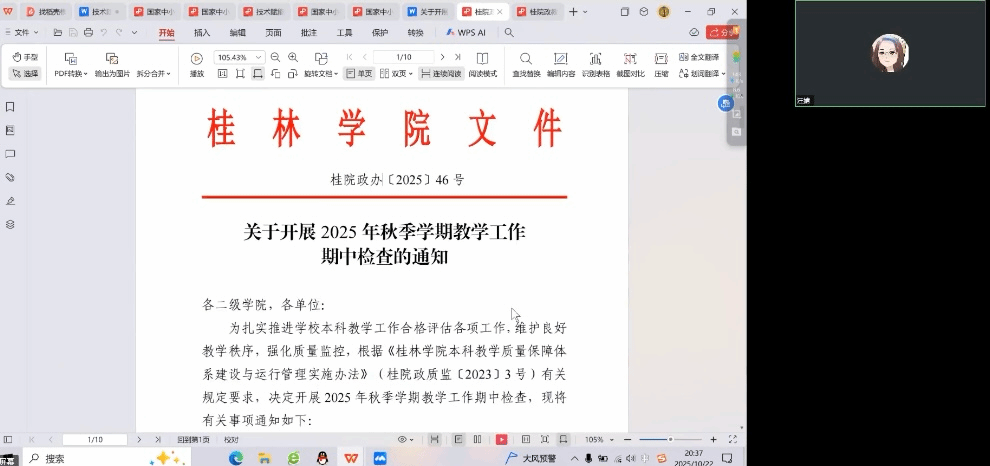
Task: Expand the PDF转换 dropdown
Action: 71,74
